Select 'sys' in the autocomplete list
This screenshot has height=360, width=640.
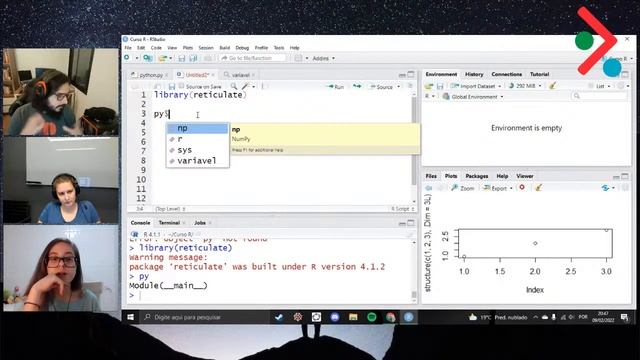[x=198, y=150]
